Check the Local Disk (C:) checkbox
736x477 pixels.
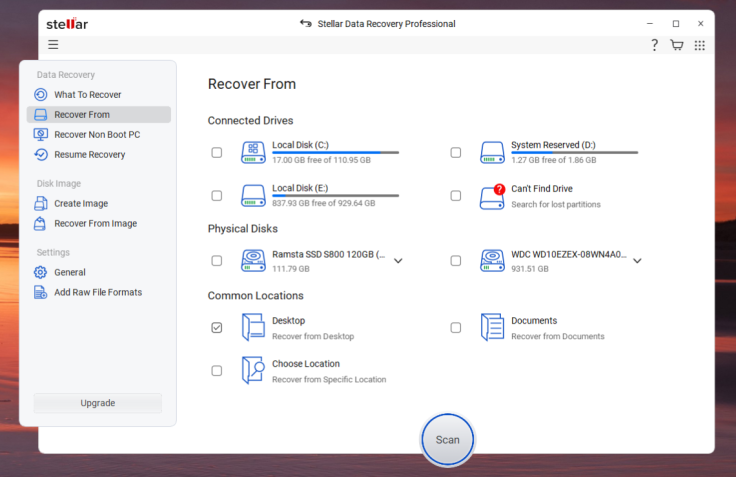tap(217, 153)
